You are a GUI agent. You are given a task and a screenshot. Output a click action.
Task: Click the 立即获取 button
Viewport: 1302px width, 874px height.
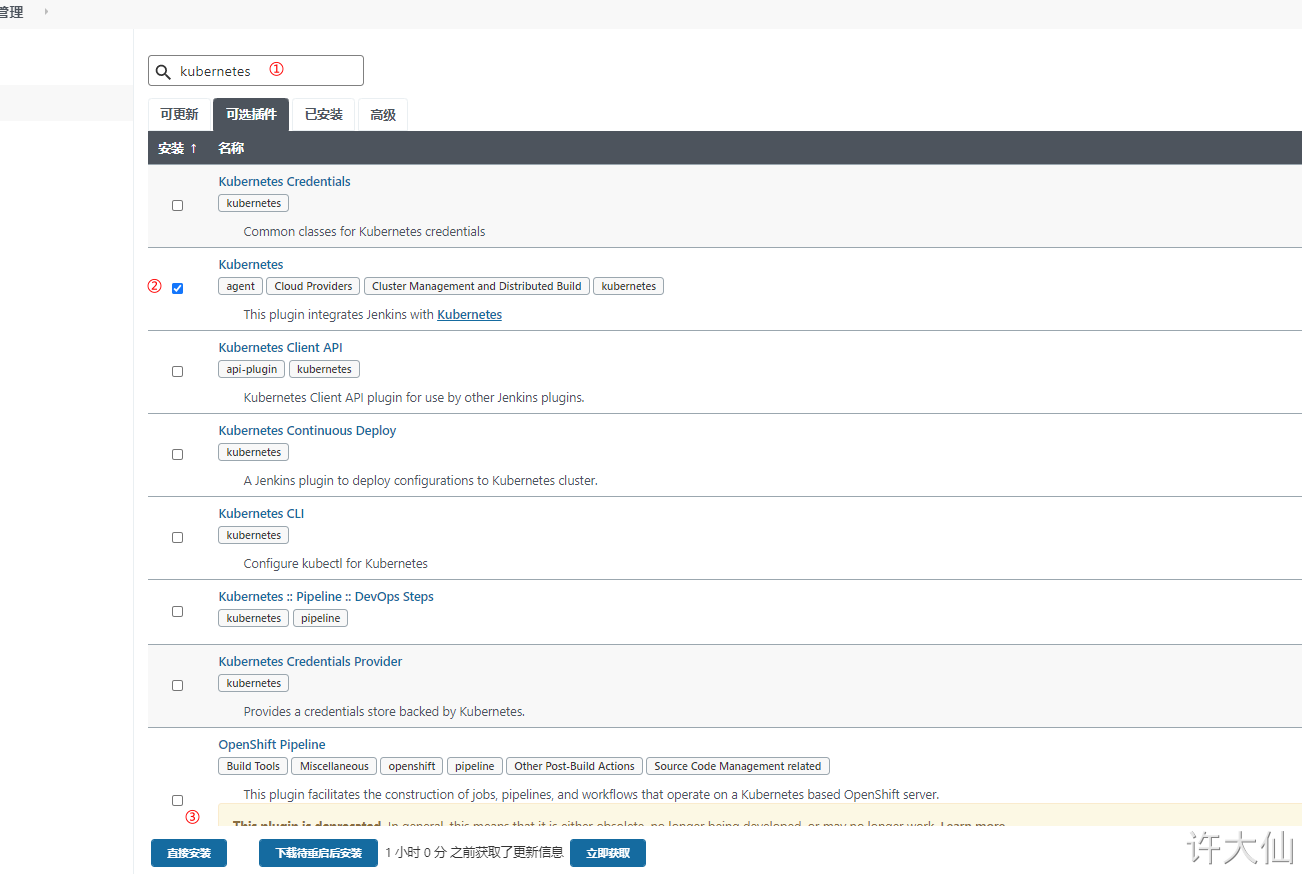point(608,853)
